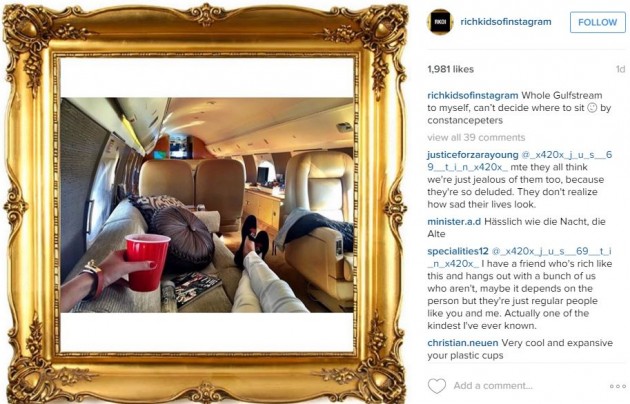630x404 pixels.
Task: Open christian.neuen's profile
Action: click(462, 343)
